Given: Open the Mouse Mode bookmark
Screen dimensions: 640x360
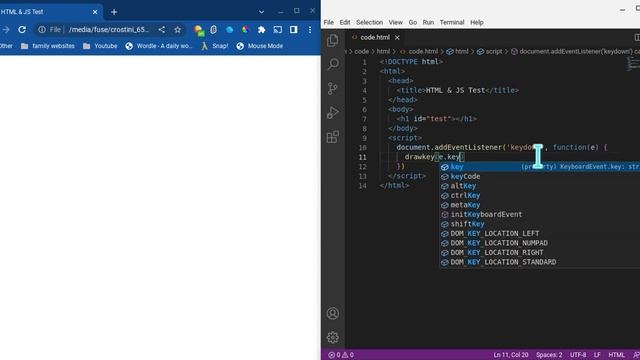Looking at the screenshot, I should (260, 46).
